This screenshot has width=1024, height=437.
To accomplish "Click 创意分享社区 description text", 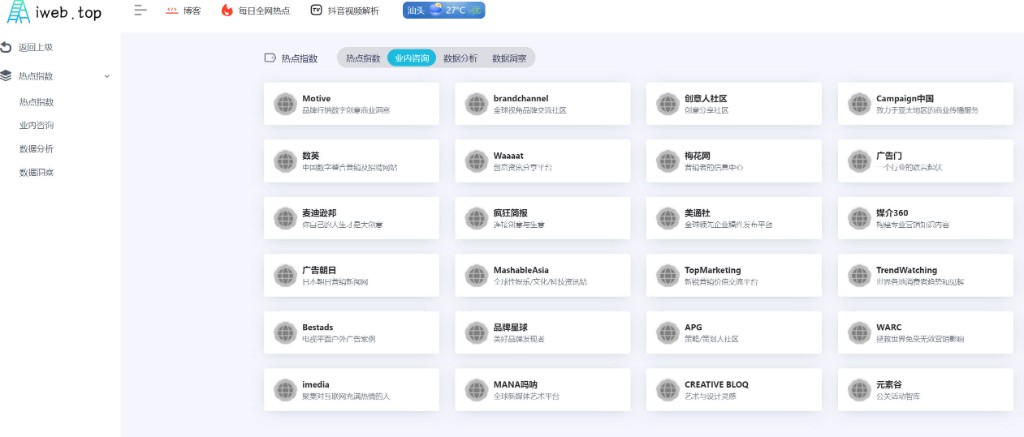I will coord(707,110).
